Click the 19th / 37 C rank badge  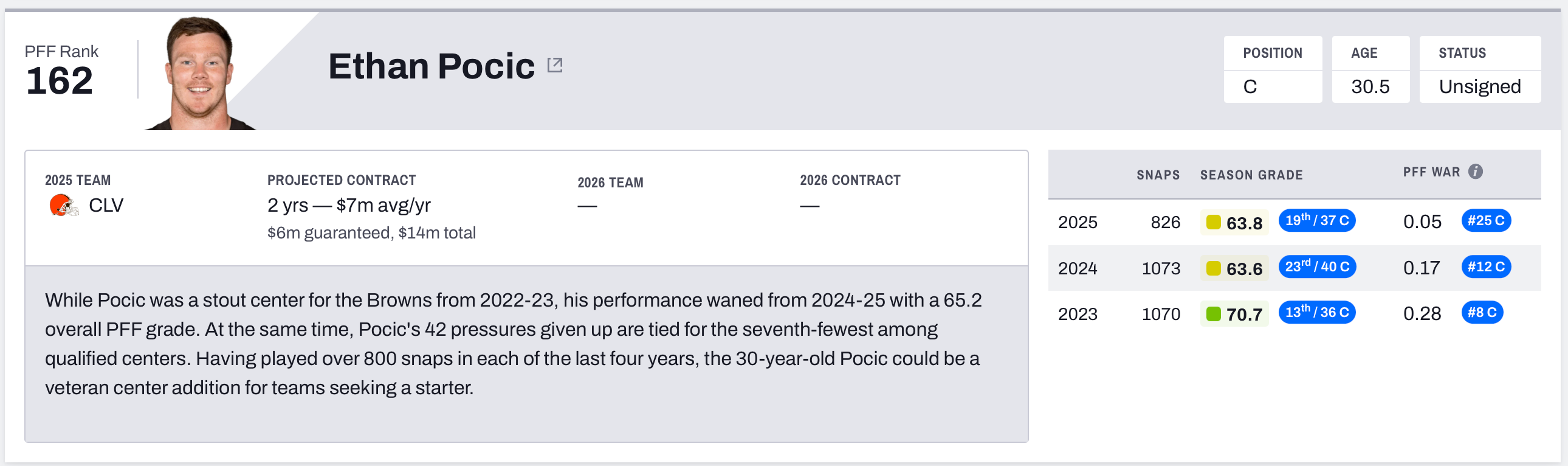[1316, 220]
